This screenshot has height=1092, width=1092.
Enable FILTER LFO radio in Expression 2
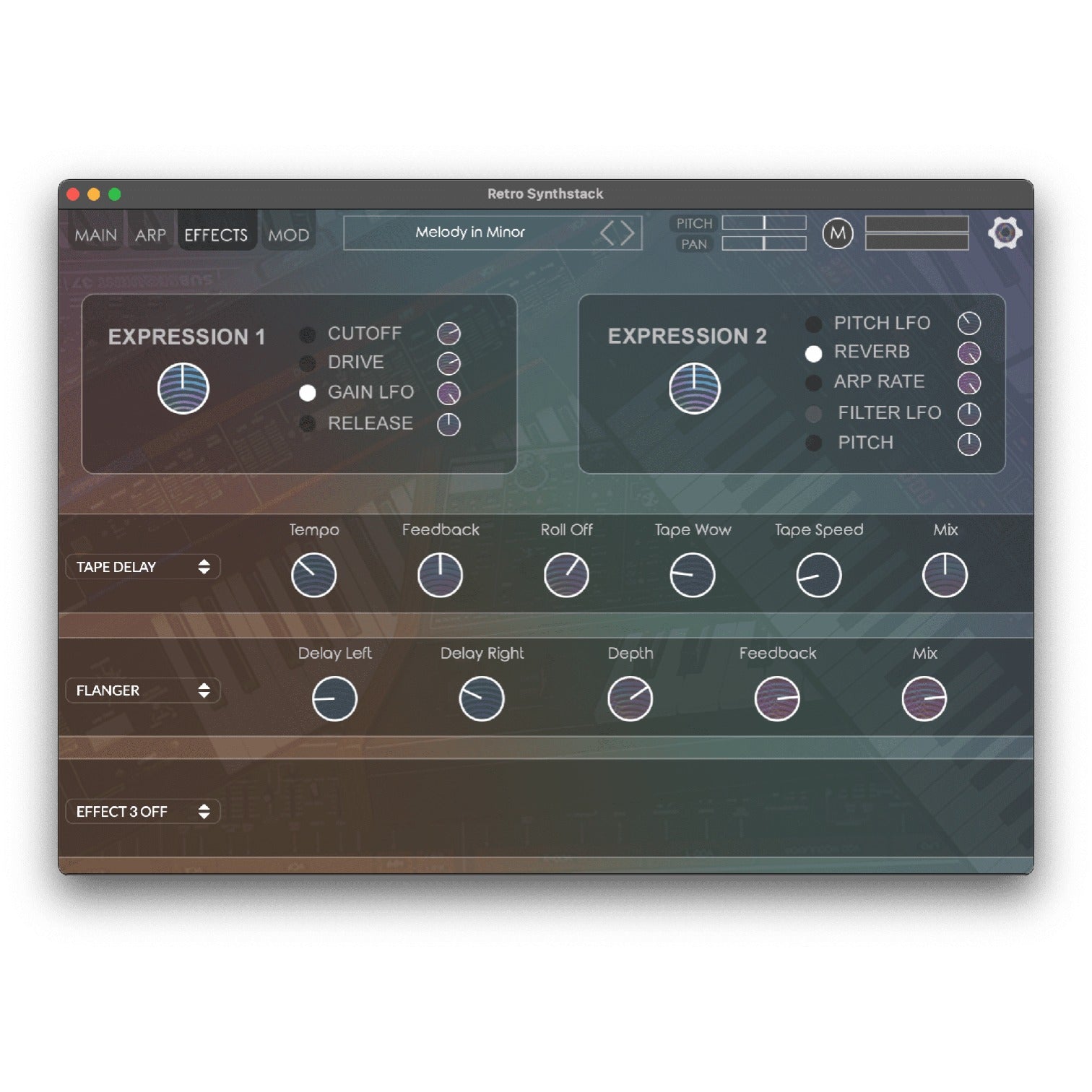(813, 414)
